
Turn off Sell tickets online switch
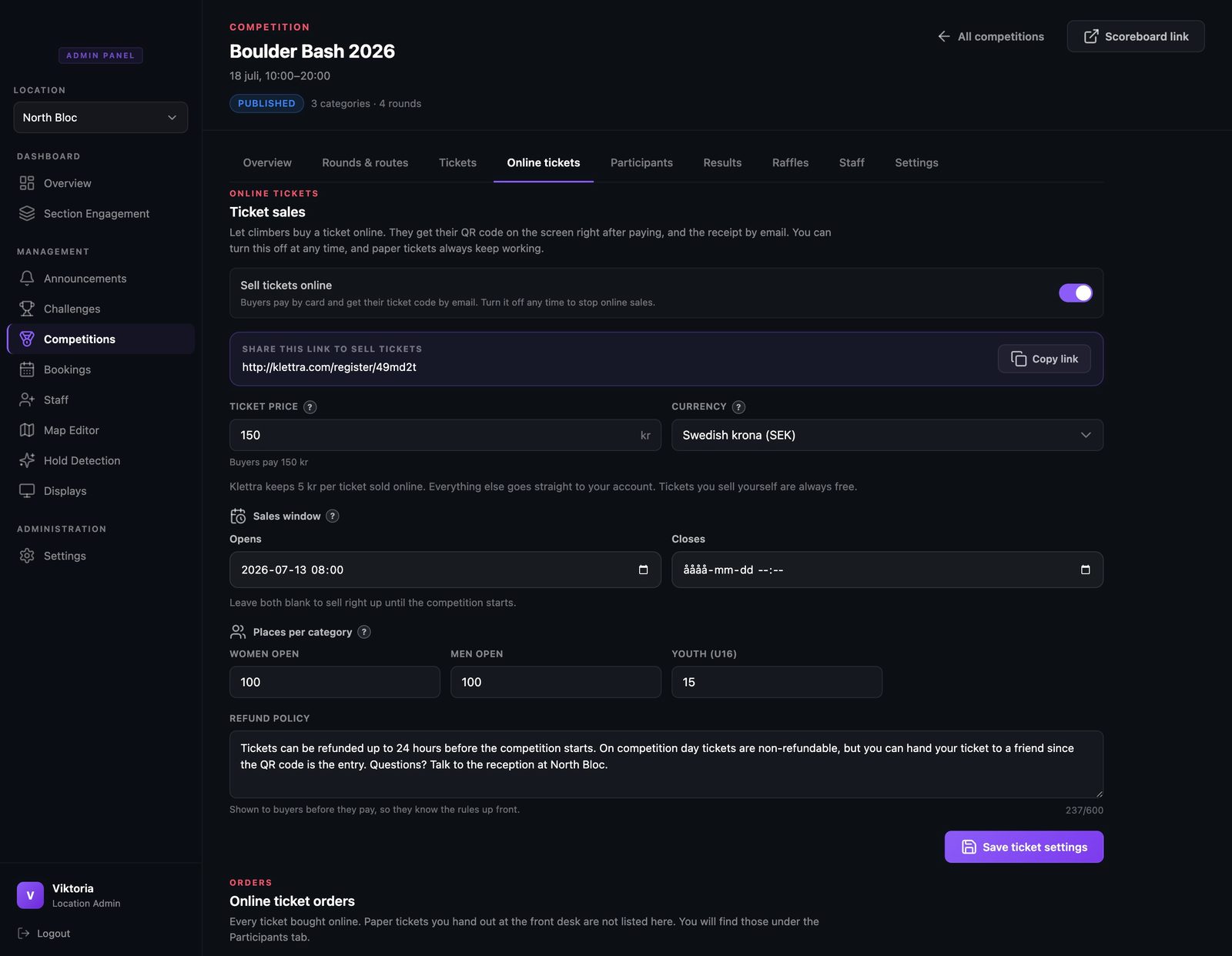(x=1075, y=293)
